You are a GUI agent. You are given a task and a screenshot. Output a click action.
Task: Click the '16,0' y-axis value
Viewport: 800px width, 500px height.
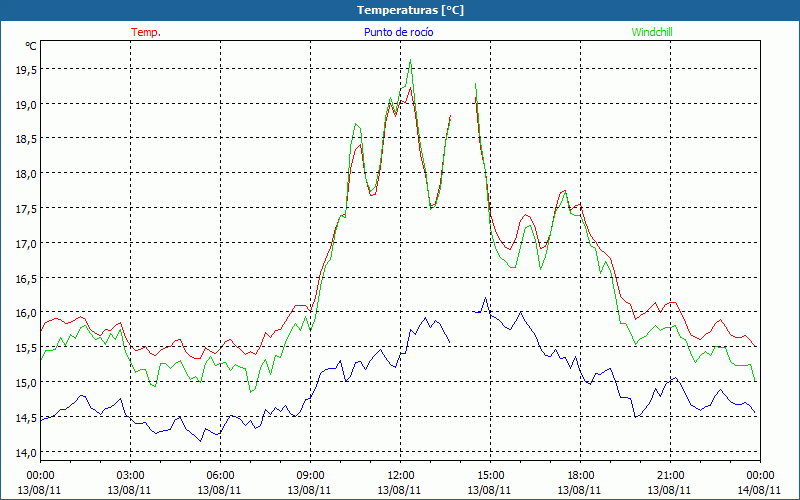click(26, 313)
